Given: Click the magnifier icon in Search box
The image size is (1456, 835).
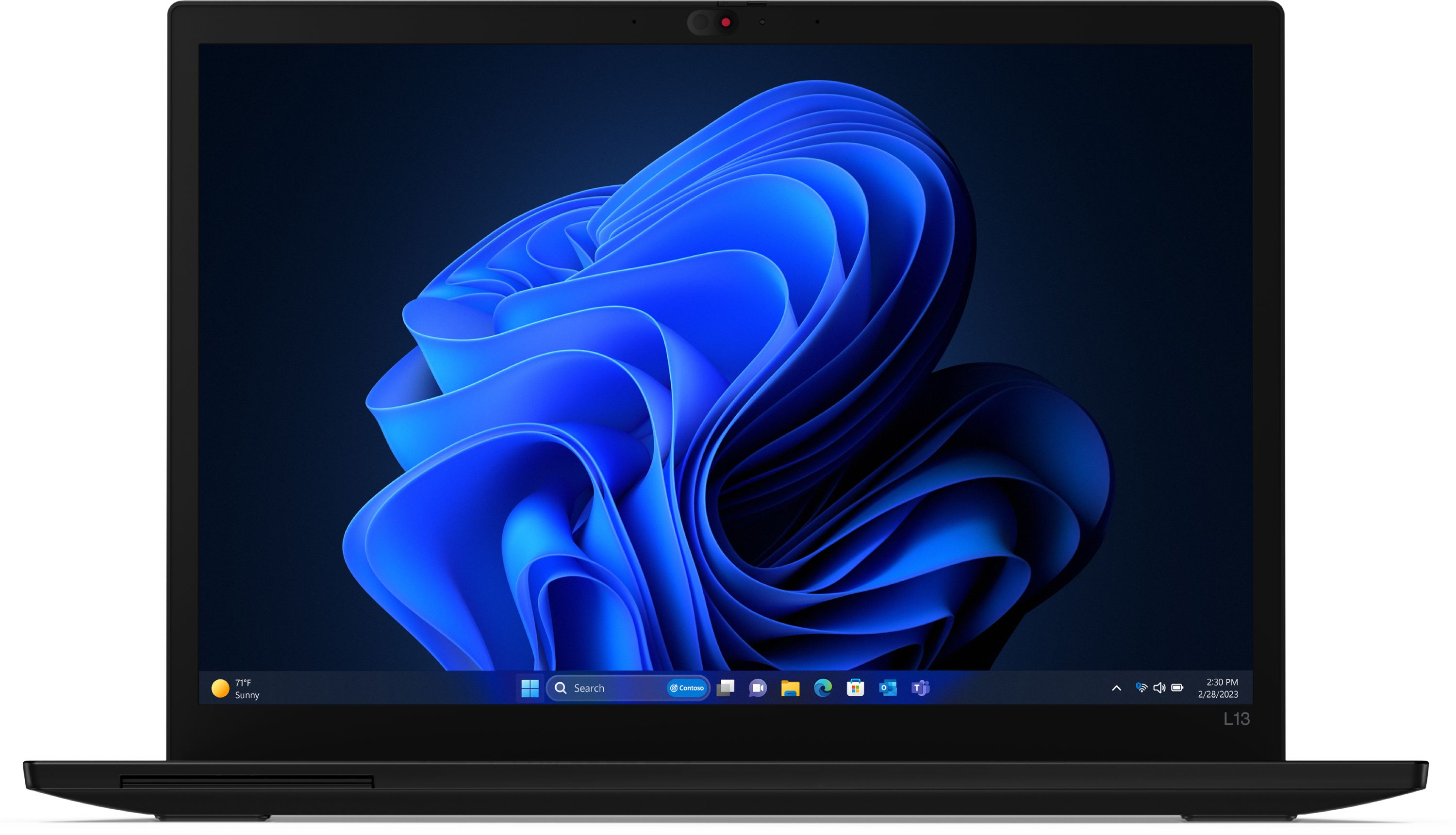Looking at the screenshot, I should coord(561,688).
